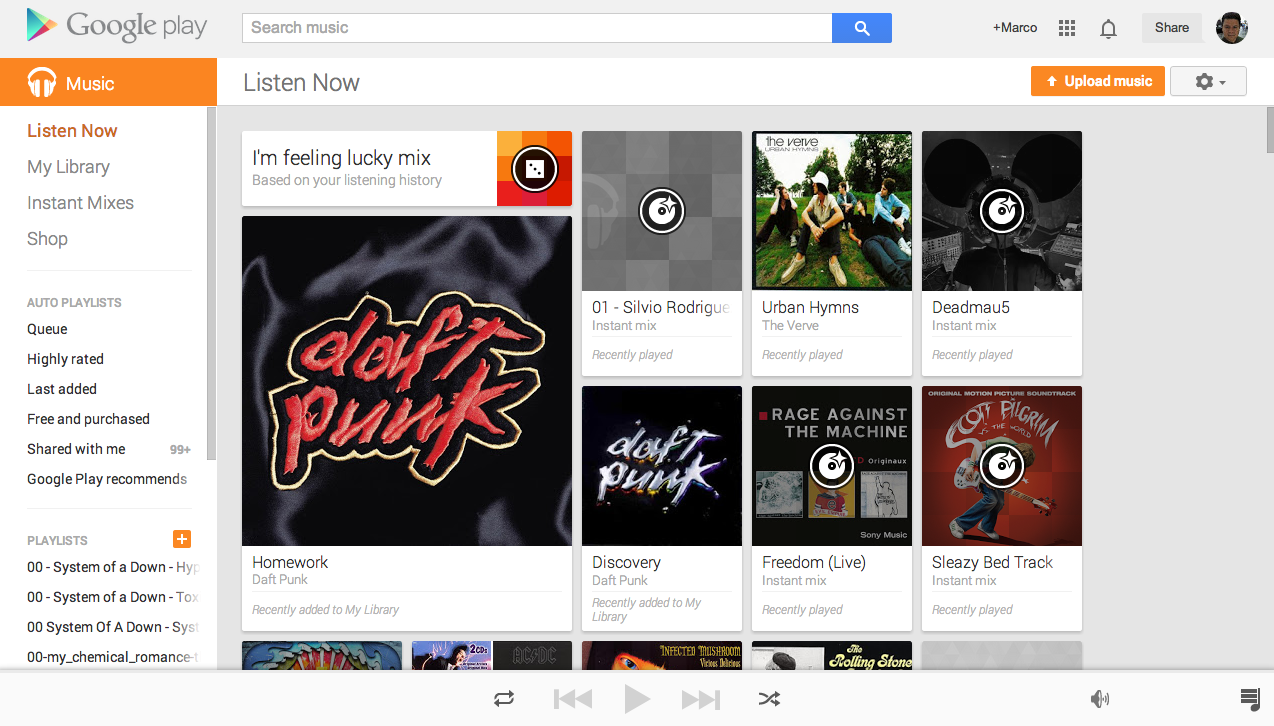Open playlist 00-my_chemical_romance
Screen dimensions: 1274x726
[113, 657]
